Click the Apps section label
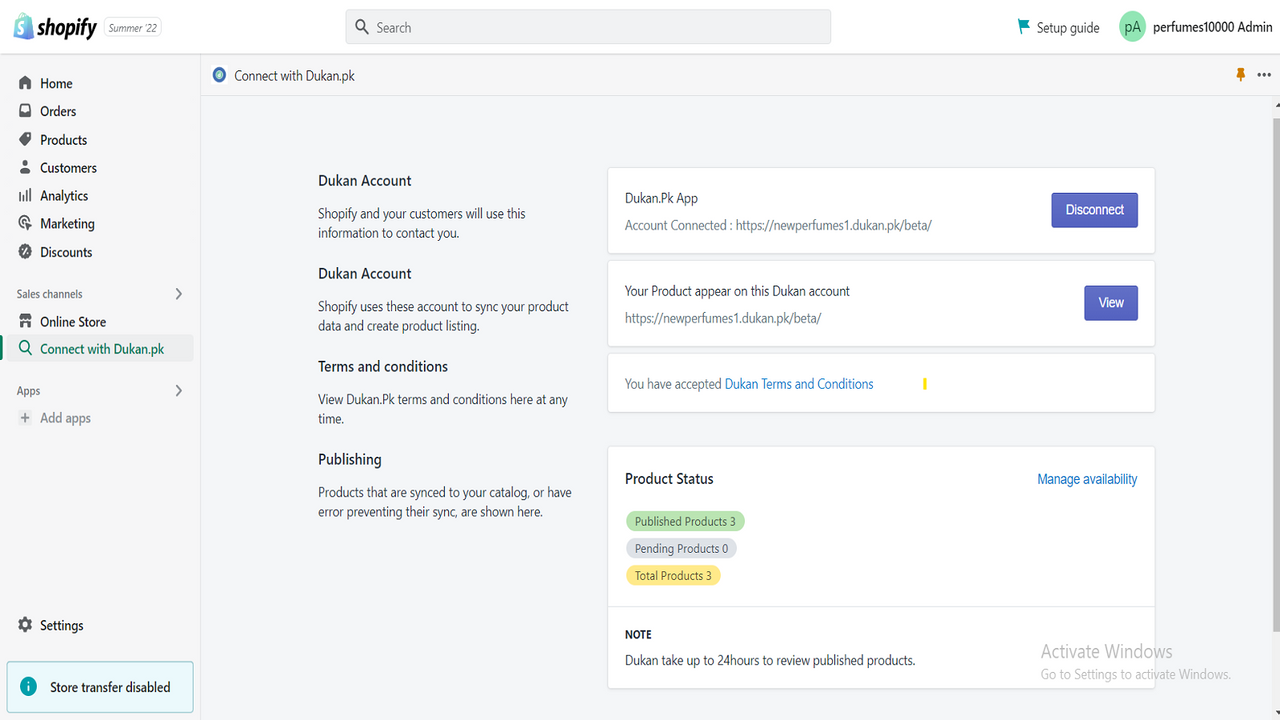 pyautogui.click(x=28, y=391)
